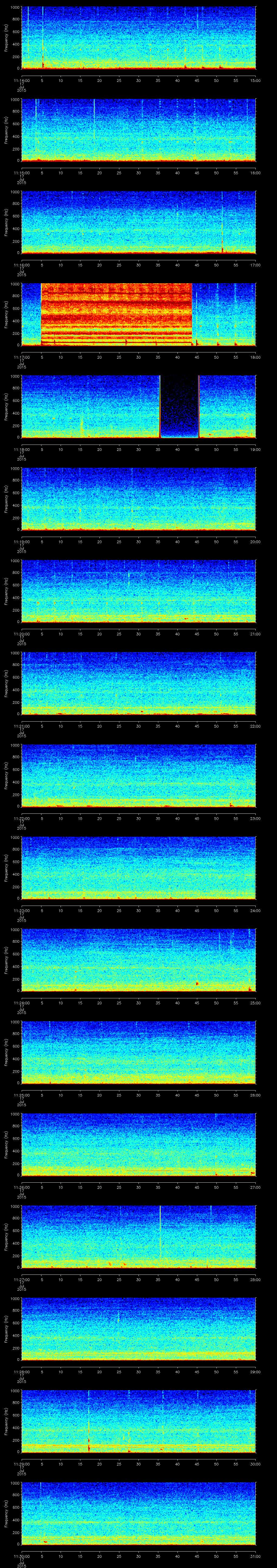Click the 31:00 end time label
Viewport: 277px width, 1568px height.
(255, 1556)
